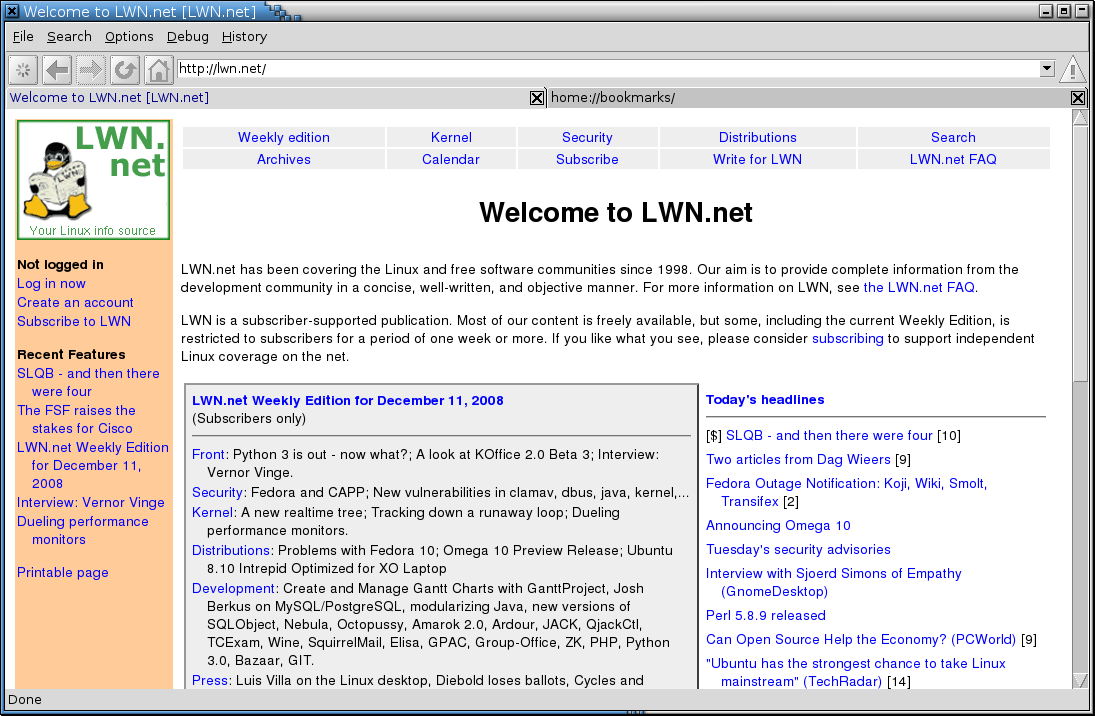Click the warning triangle icon beside URL bar
The image size is (1095, 716).
click(1073, 70)
